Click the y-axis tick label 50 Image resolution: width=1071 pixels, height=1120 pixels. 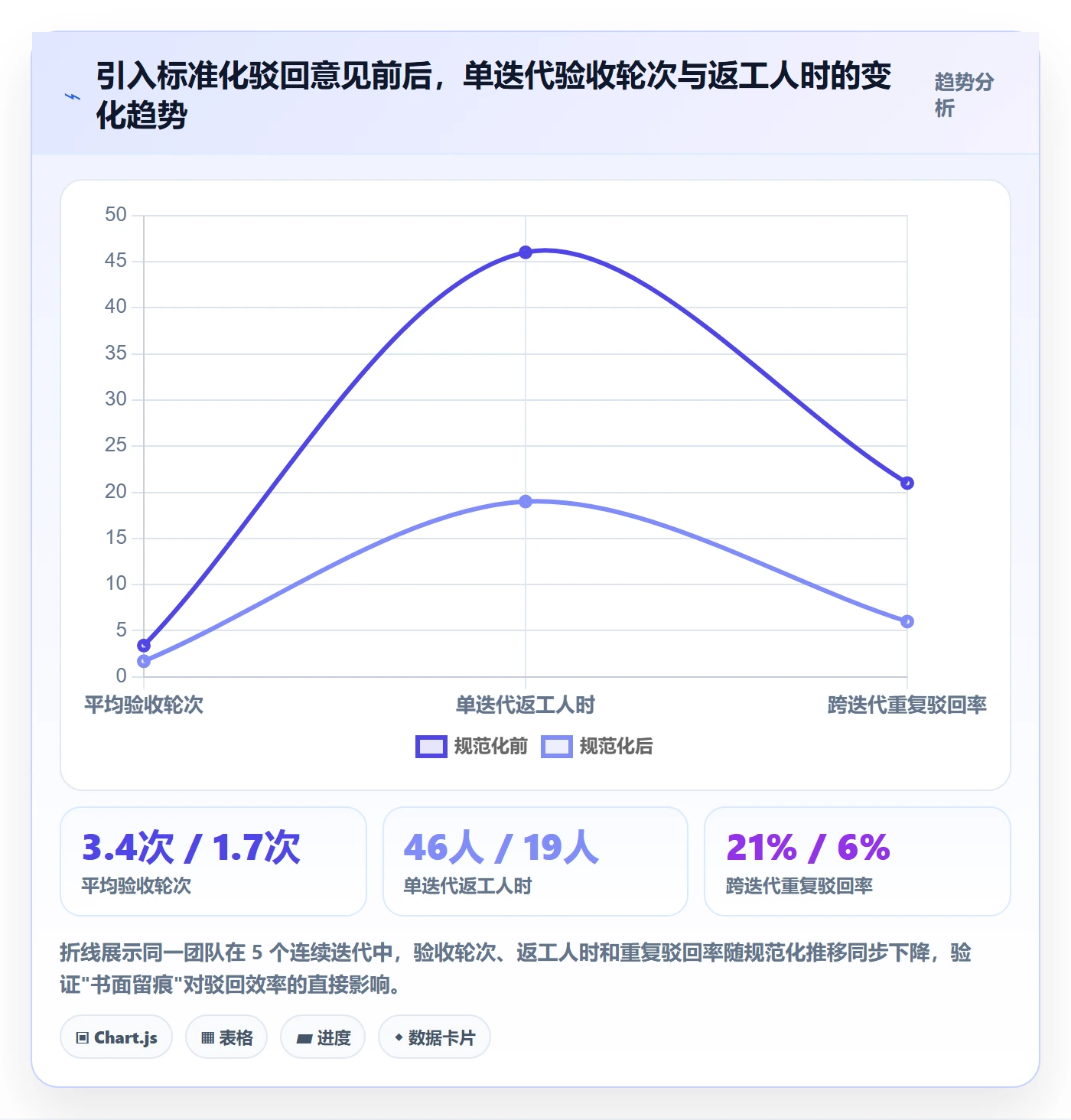pos(116,215)
